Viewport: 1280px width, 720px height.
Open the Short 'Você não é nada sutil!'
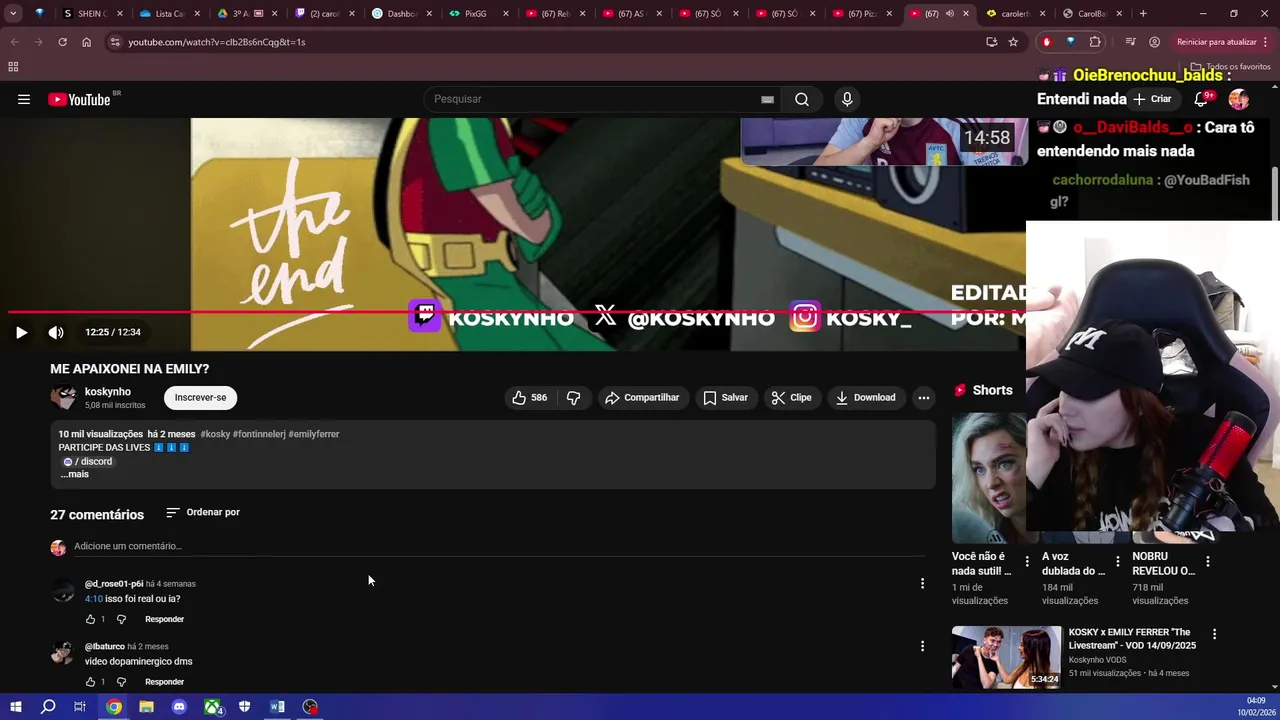point(988,478)
